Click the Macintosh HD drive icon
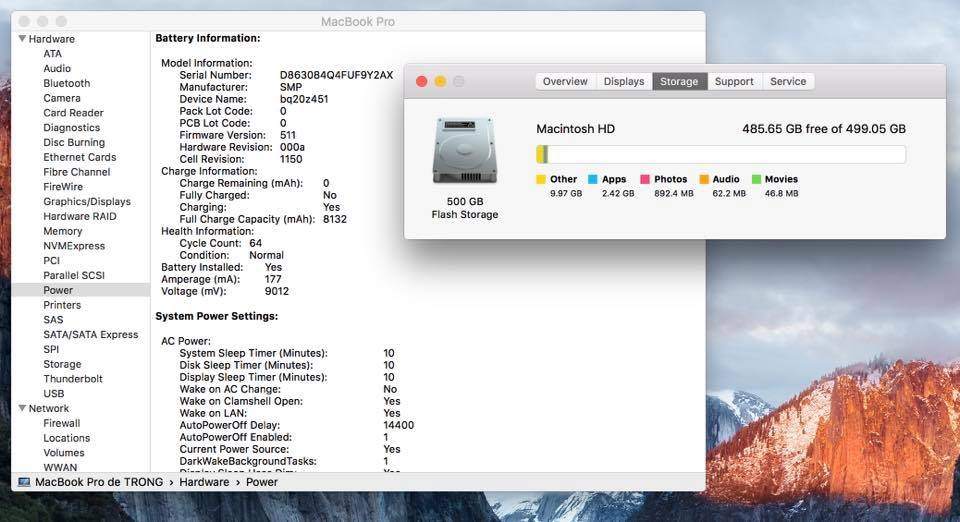This screenshot has height=522, width=960. pos(465,151)
